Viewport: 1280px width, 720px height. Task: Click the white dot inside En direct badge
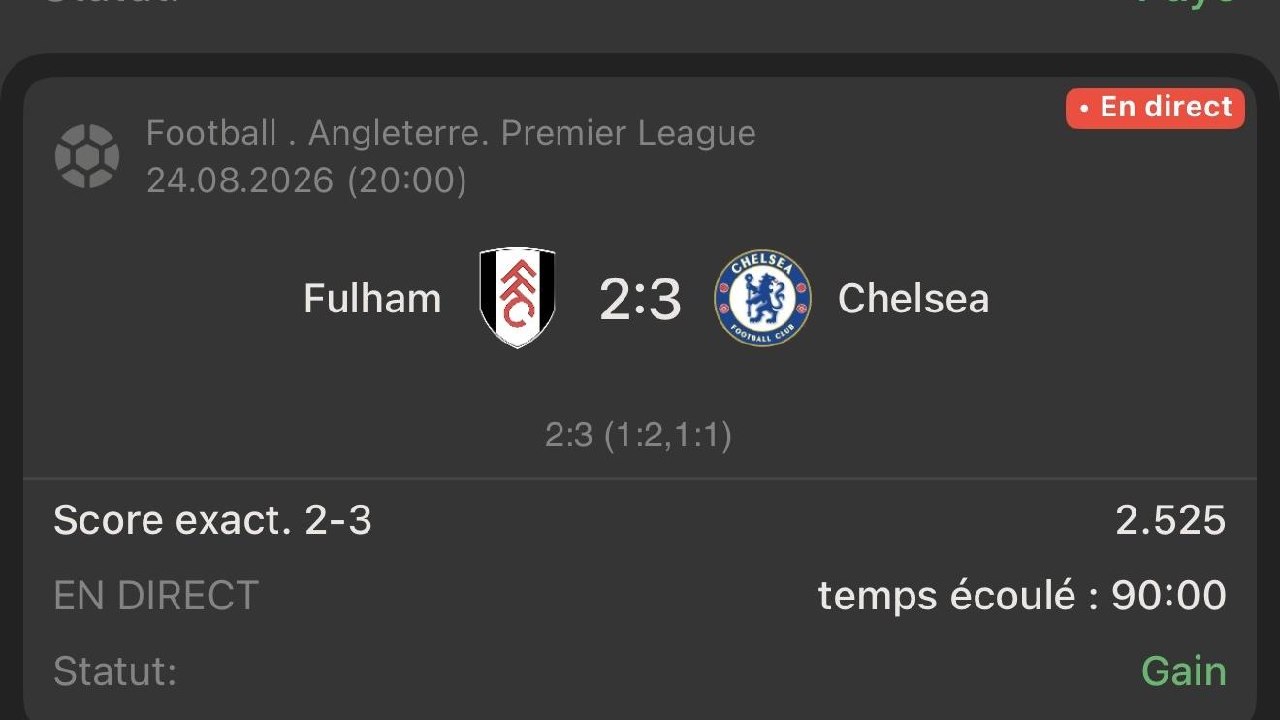(x=1084, y=108)
